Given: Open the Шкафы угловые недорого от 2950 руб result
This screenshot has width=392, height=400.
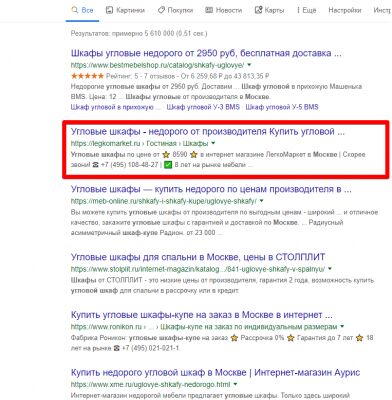Looking at the screenshot, I should tap(206, 53).
